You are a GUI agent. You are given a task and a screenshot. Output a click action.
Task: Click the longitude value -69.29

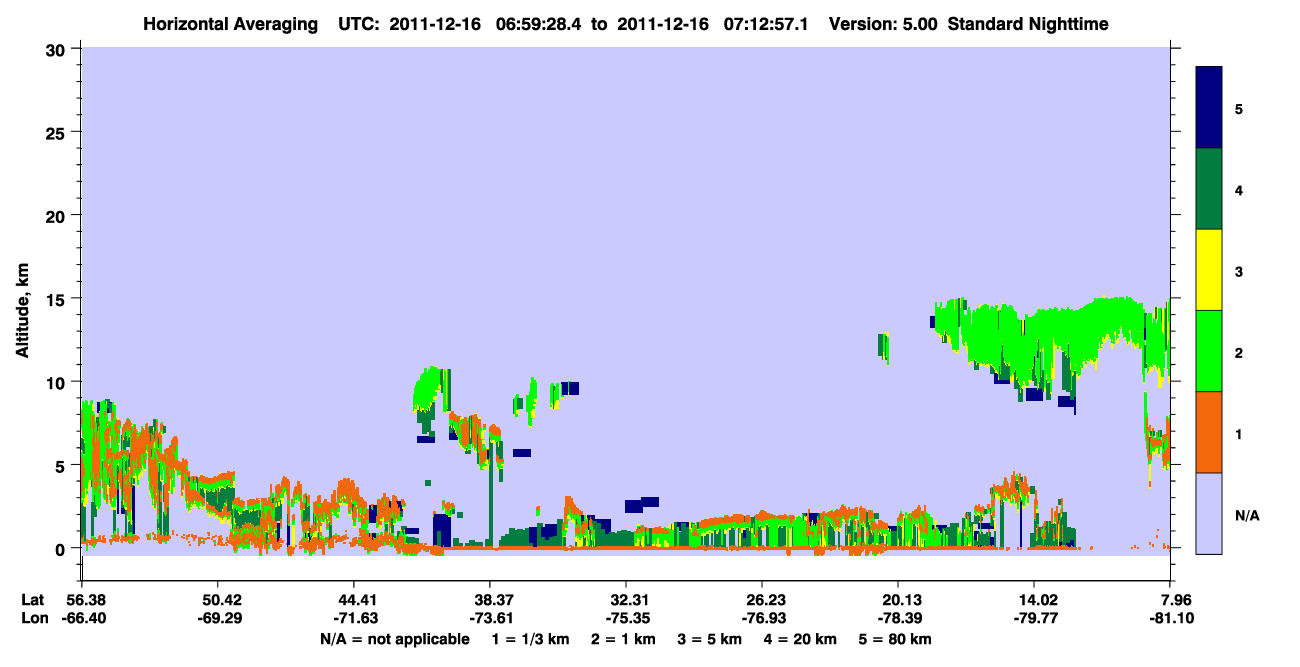[218, 618]
